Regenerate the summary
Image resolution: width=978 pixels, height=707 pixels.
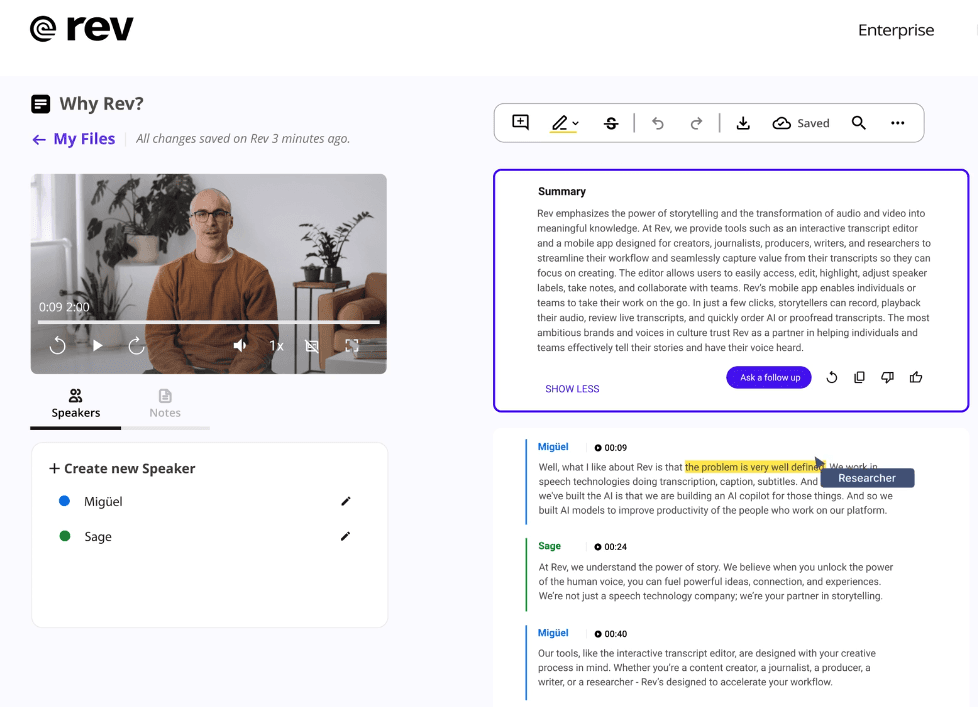click(x=831, y=378)
